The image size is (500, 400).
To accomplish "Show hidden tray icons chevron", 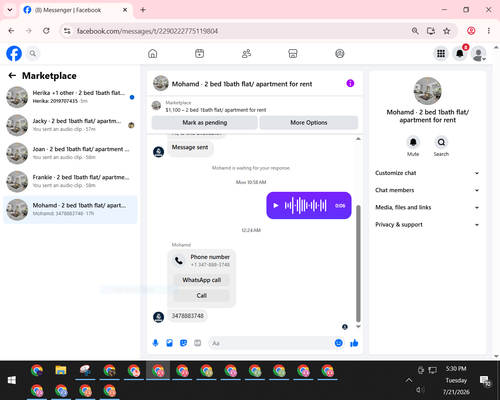I will (409, 380).
